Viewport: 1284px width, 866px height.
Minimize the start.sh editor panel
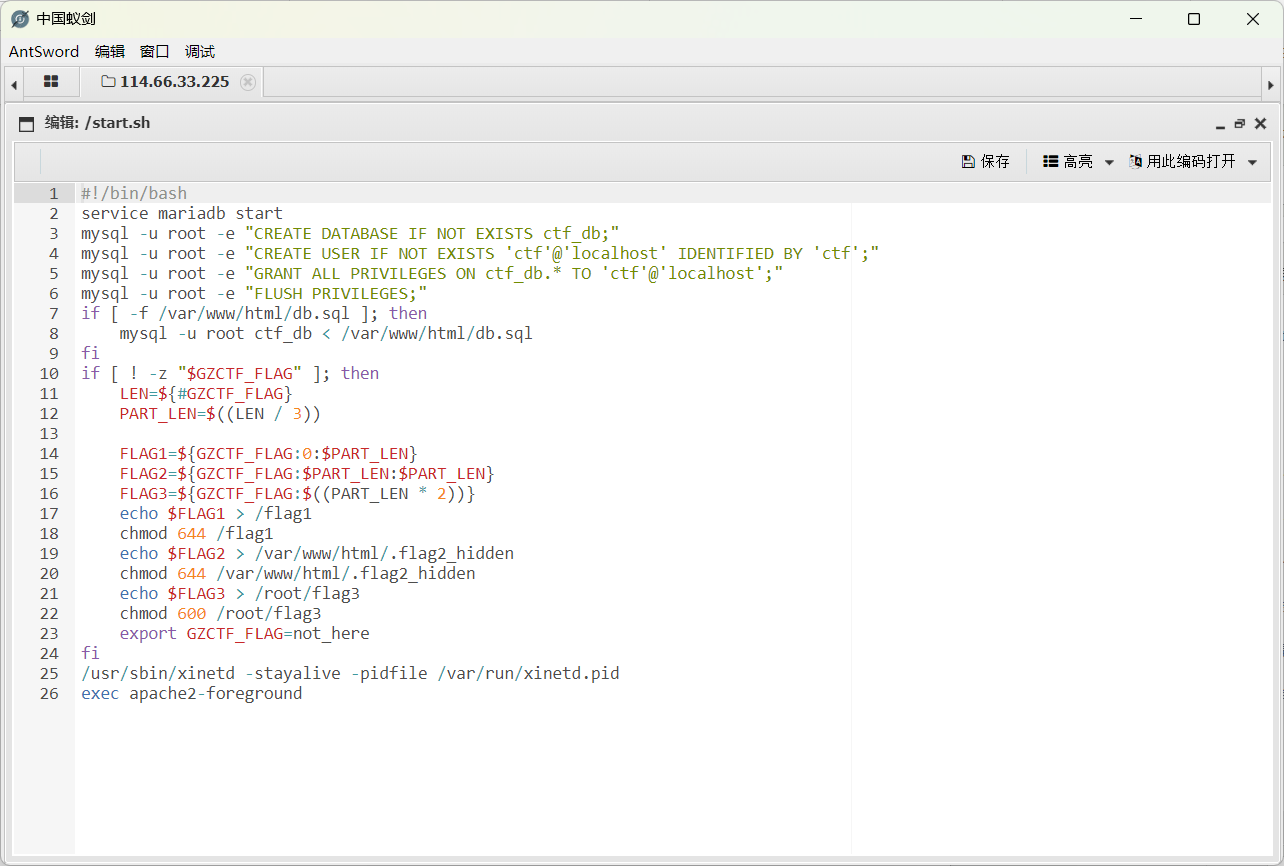(x=1220, y=124)
